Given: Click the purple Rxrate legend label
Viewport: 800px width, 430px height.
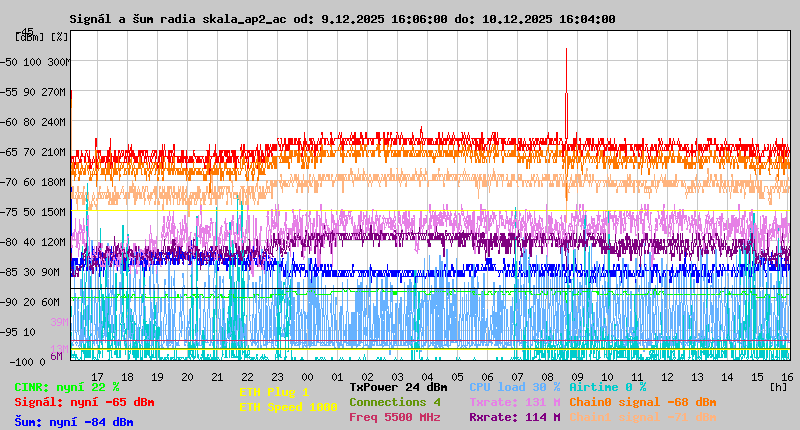Looking at the screenshot, I should (x=514, y=417).
